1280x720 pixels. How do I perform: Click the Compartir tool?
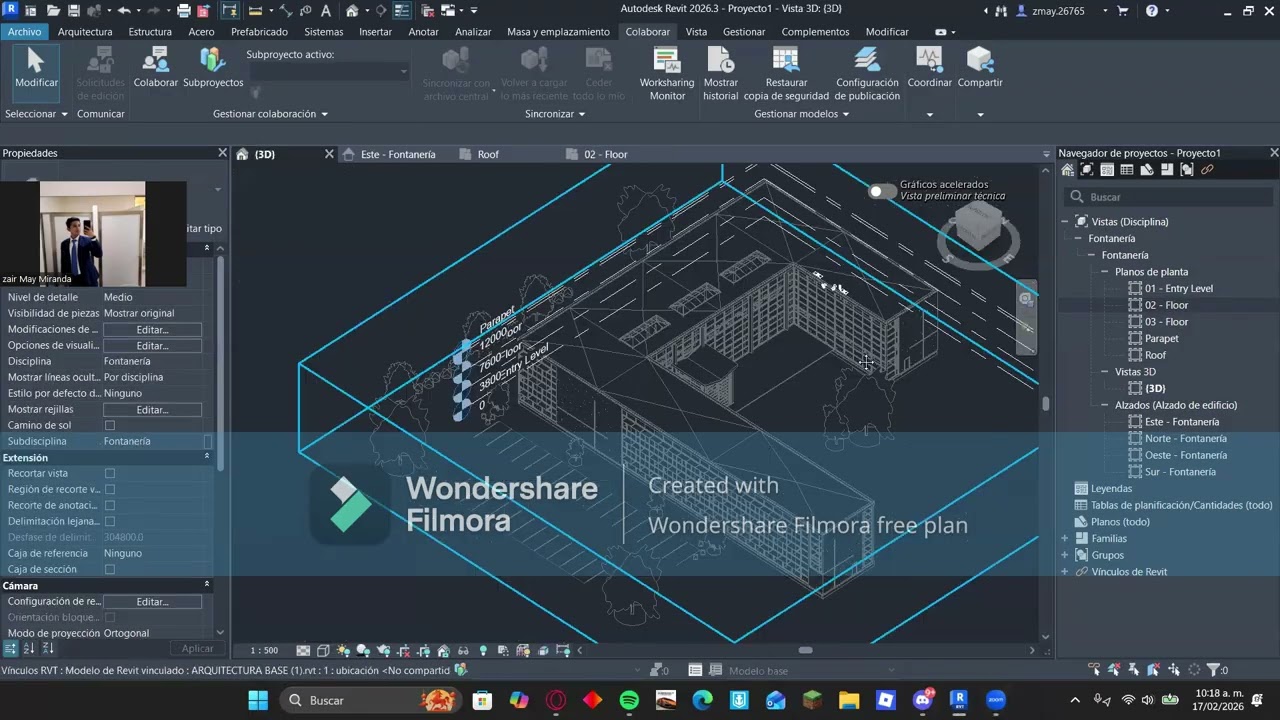click(x=980, y=68)
